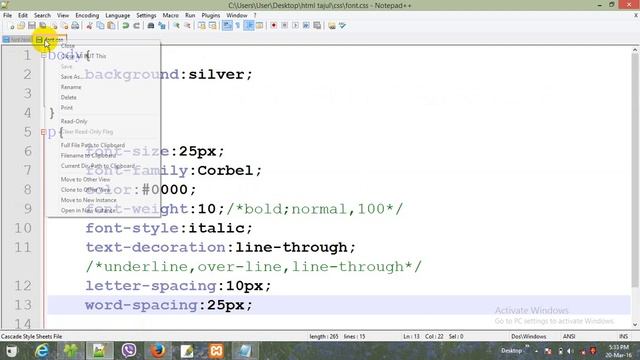
Task: Open the Search menu
Action: [42, 15]
